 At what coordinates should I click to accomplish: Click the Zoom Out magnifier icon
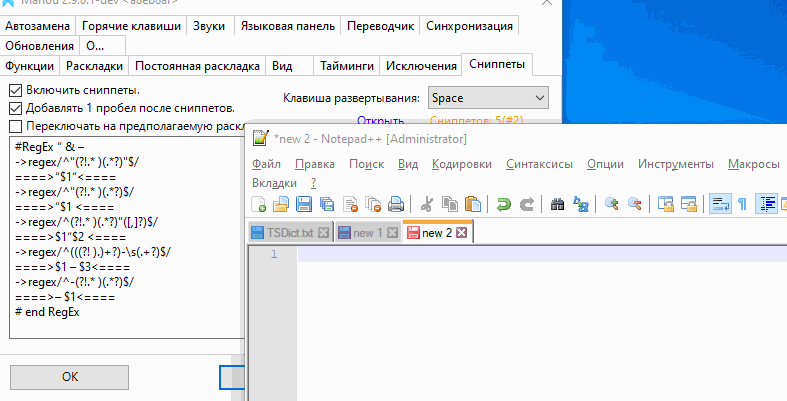(635, 204)
